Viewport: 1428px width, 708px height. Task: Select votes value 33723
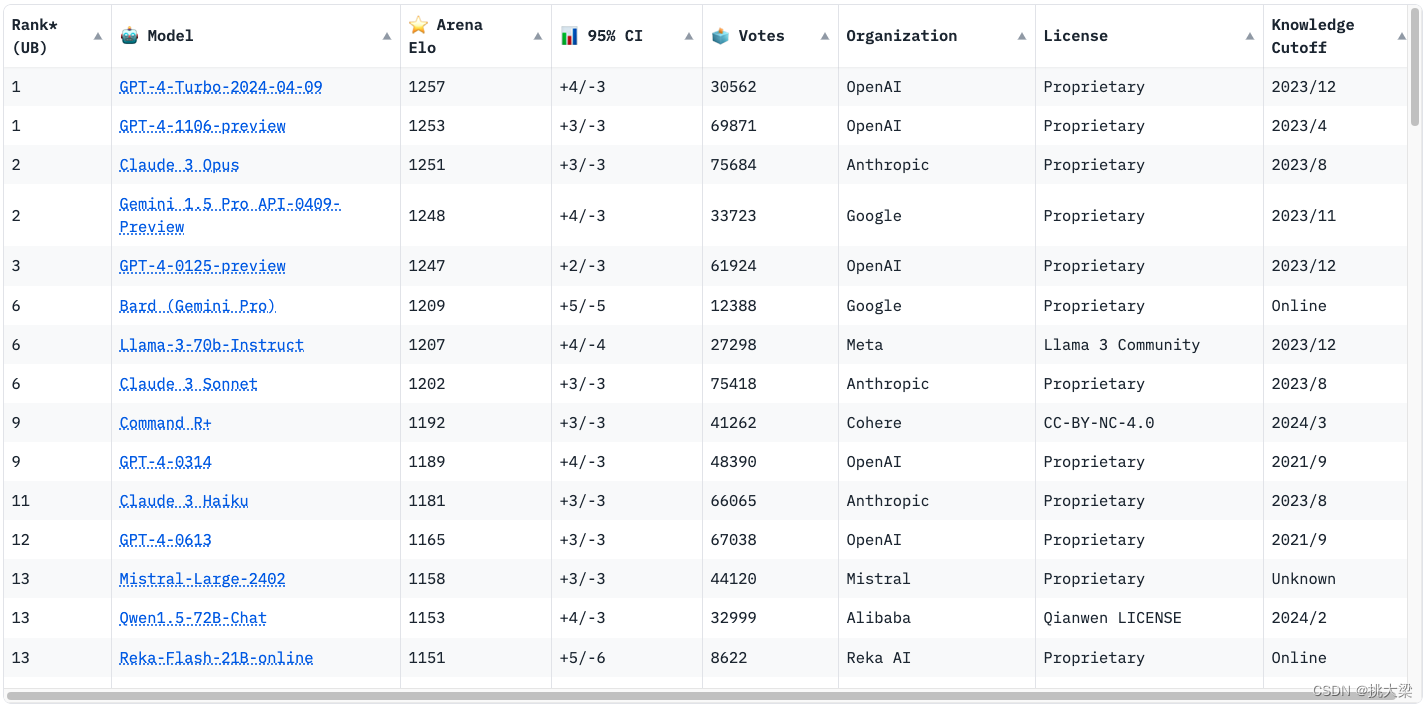771,216
